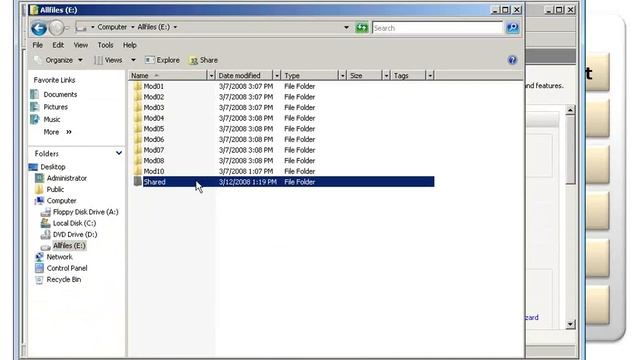Select Allfiles (E:) in the folder tree
Screen dimensions: 640x360
[69, 246]
